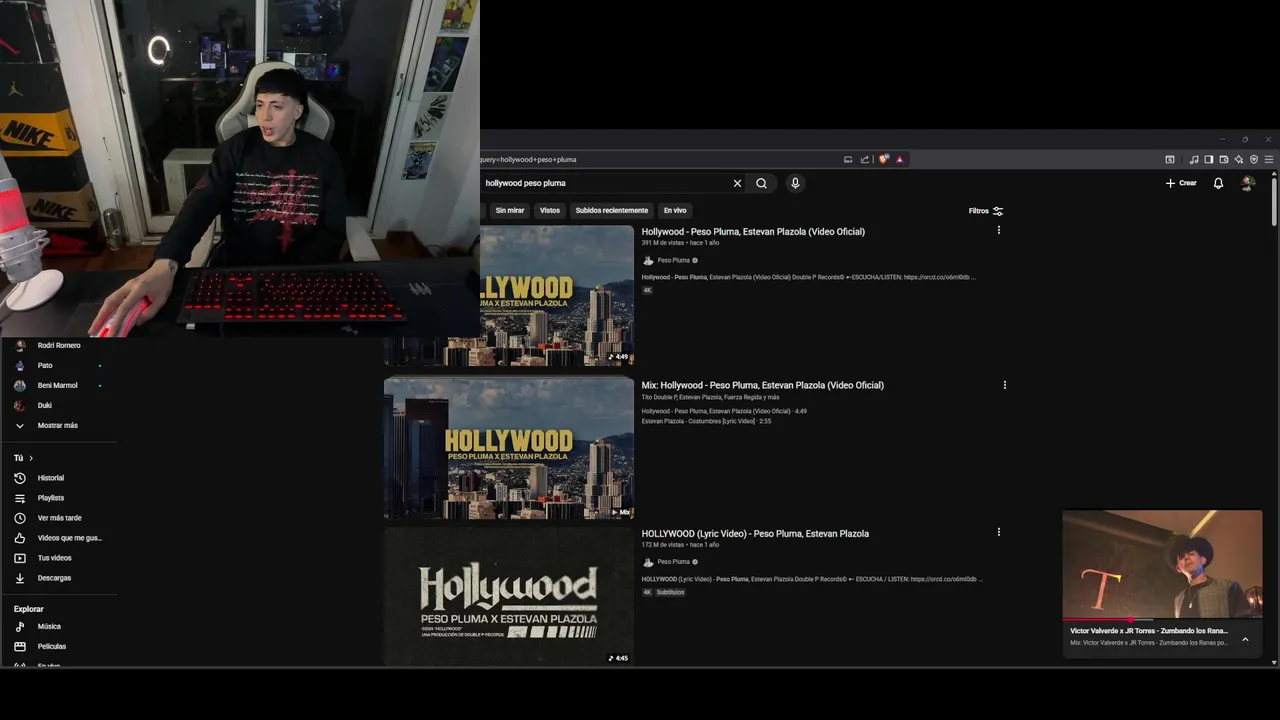
Task: Select the Subidos recientemente filter chip
Action: coord(612,210)
